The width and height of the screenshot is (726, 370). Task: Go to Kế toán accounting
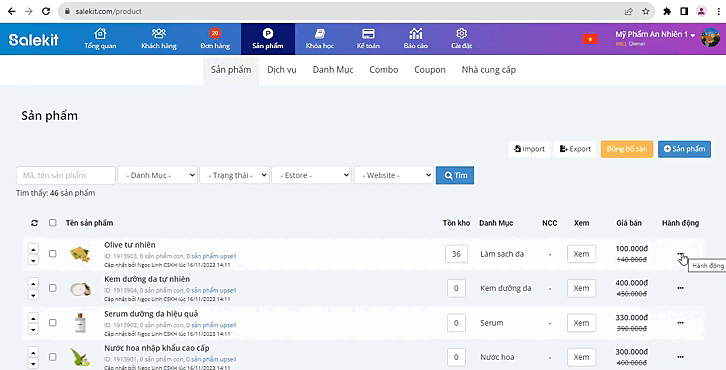(x=368, y=39)
